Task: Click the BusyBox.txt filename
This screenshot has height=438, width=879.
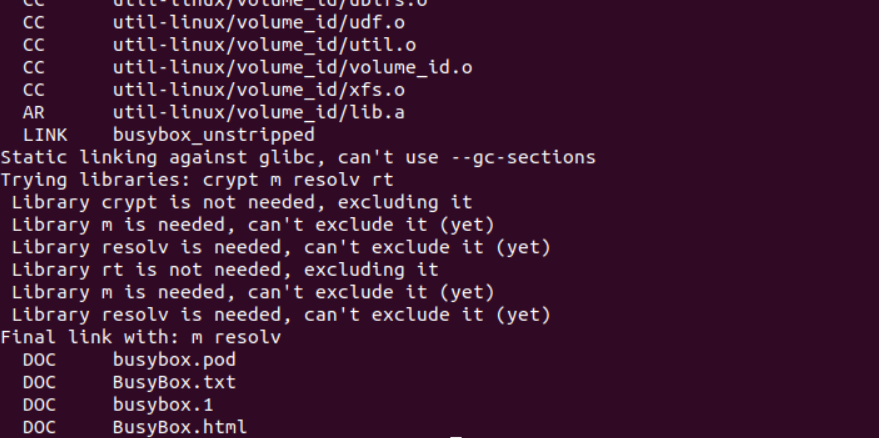Action: pos(175,382)
